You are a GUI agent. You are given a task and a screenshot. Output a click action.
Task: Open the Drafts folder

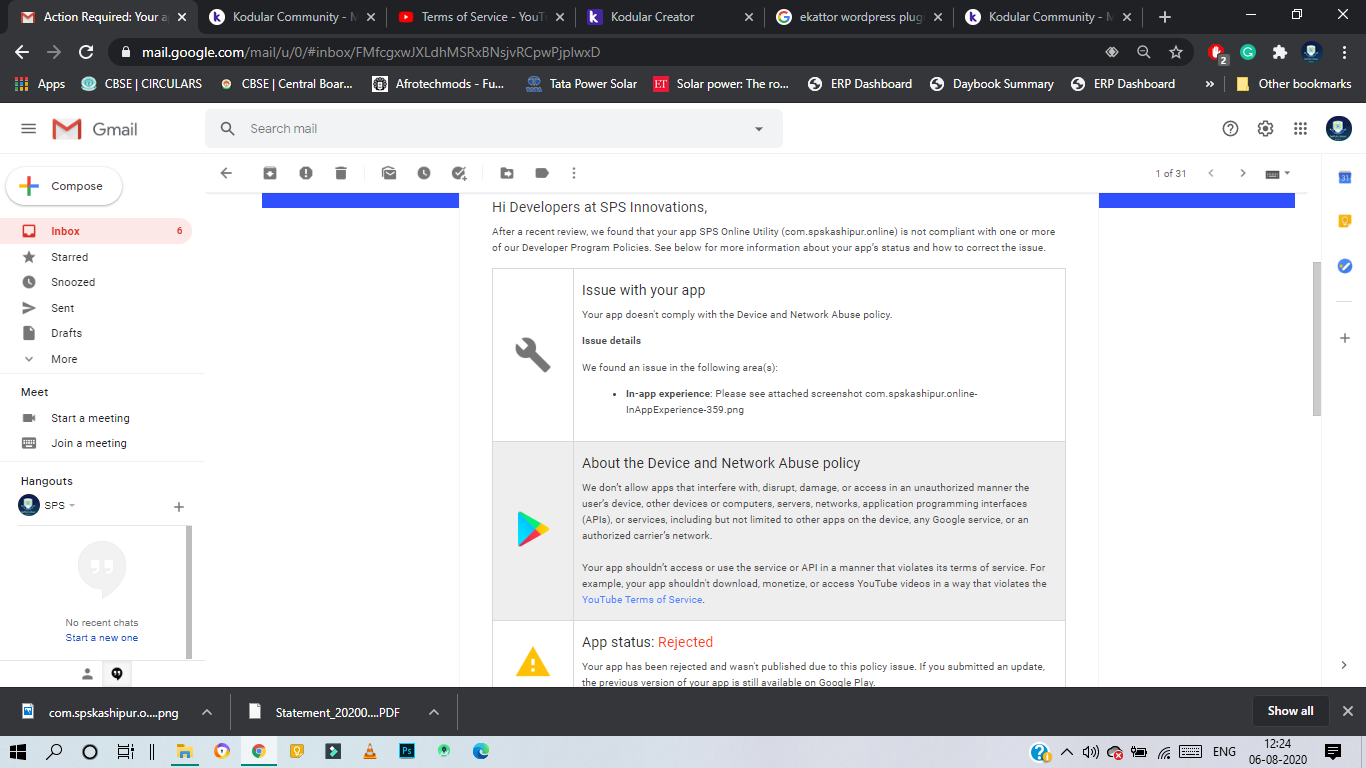[x=96, y=333]
